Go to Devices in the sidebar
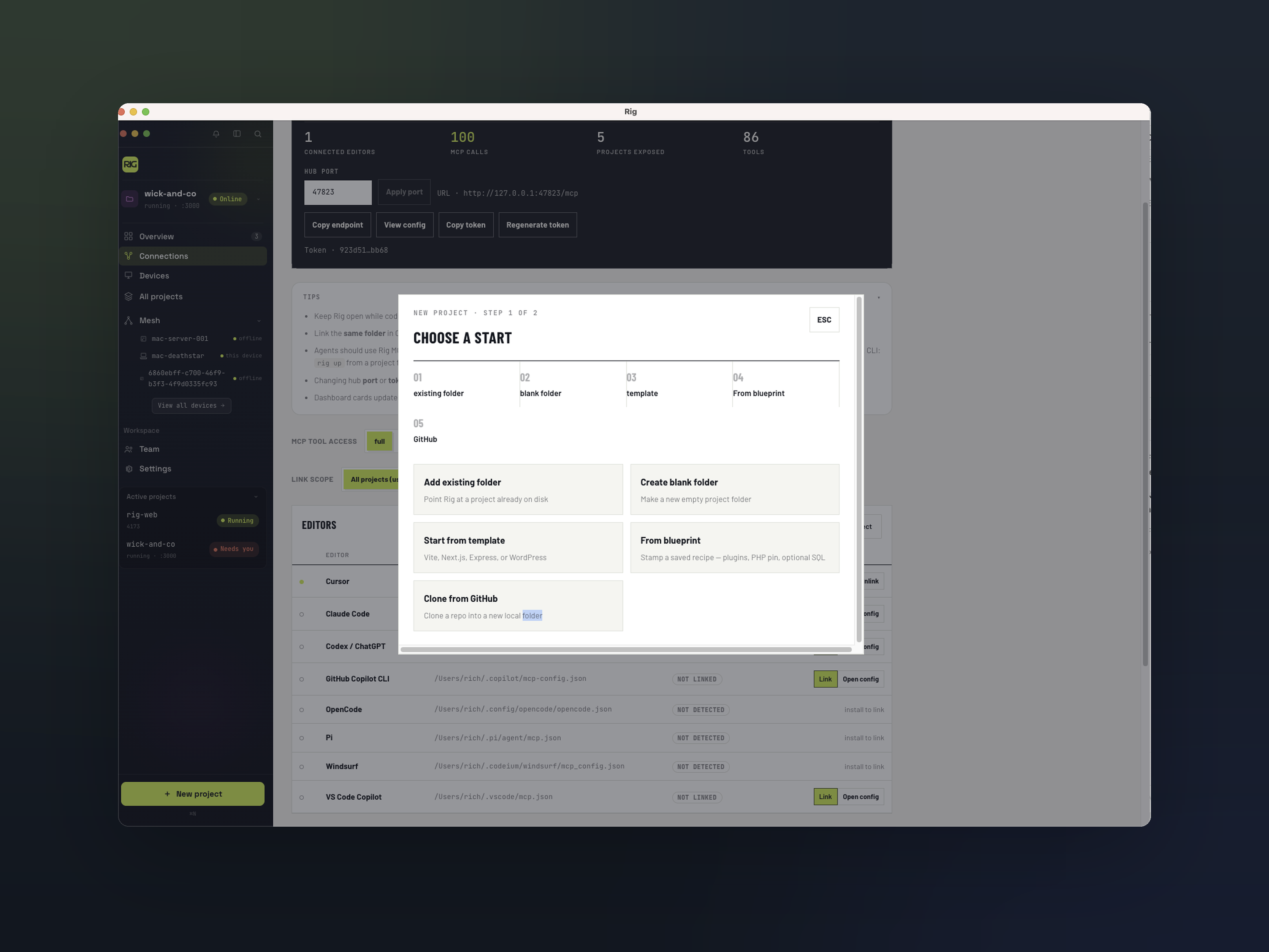 click(193, 276)
